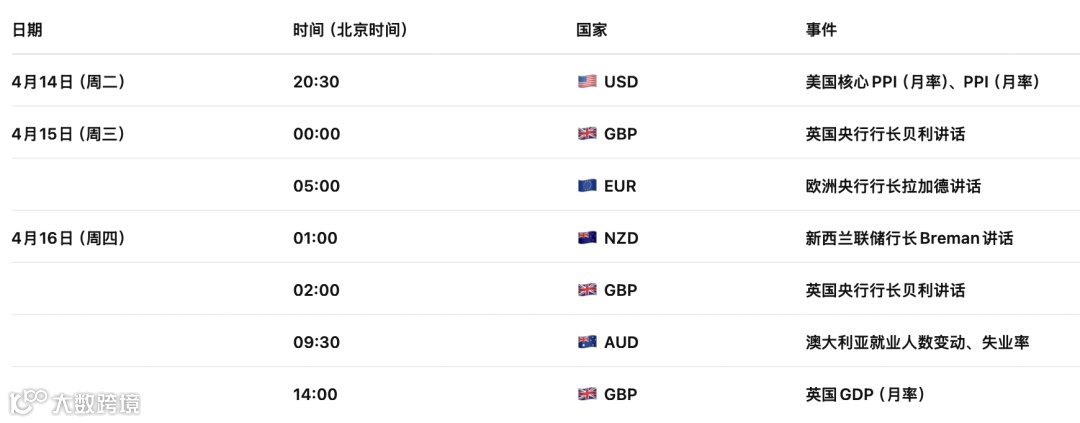Open the 英国GDP（月率）event

pos(865,394)
